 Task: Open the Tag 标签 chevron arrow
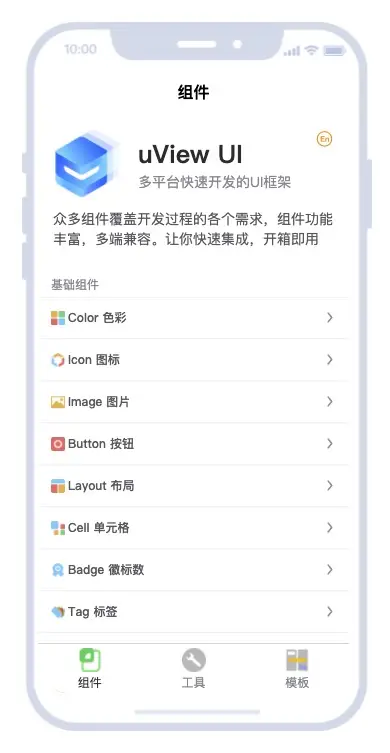[329, 611]
